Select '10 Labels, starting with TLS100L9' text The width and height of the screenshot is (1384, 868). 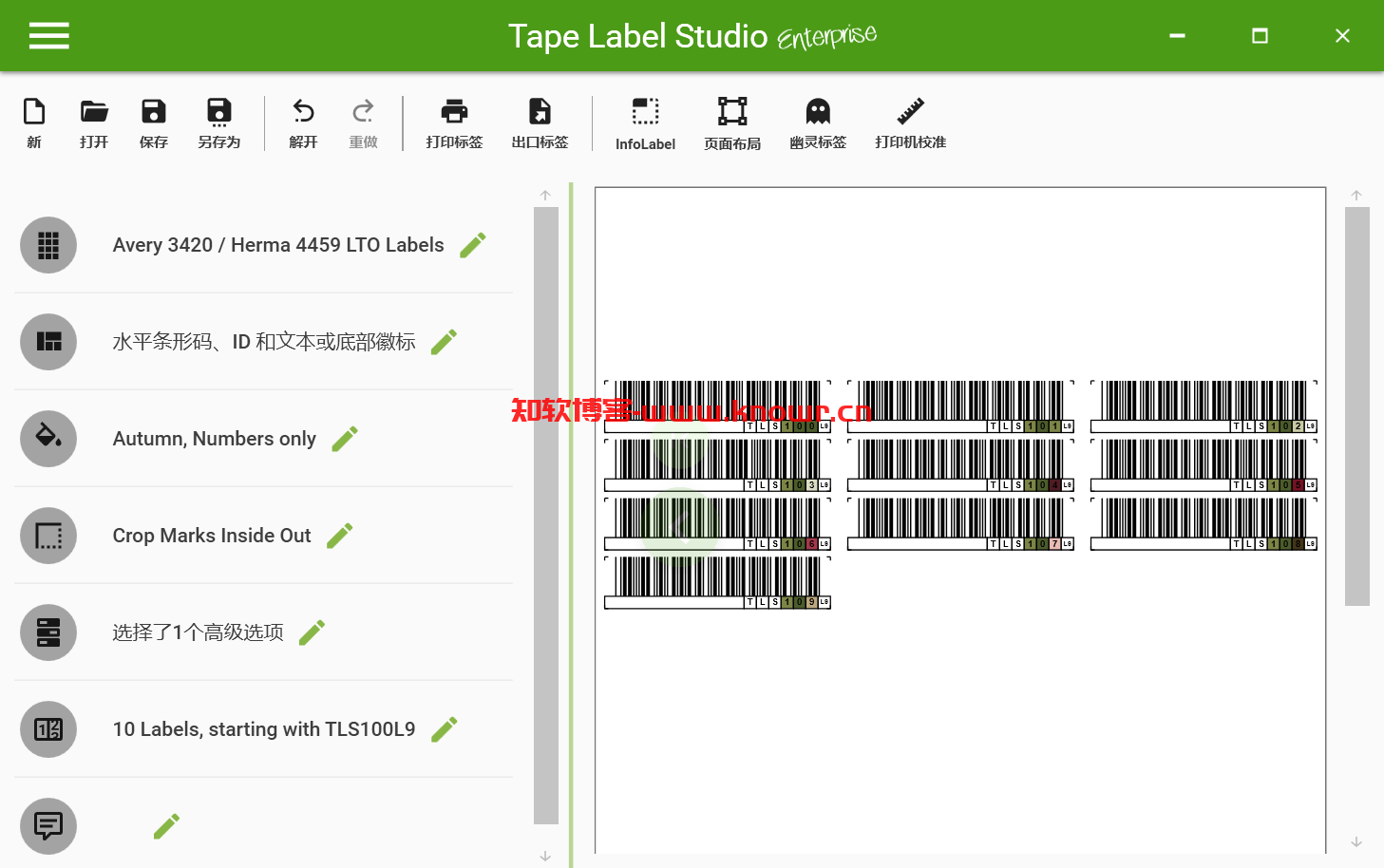pyautogui.click(x=264, y=729)
